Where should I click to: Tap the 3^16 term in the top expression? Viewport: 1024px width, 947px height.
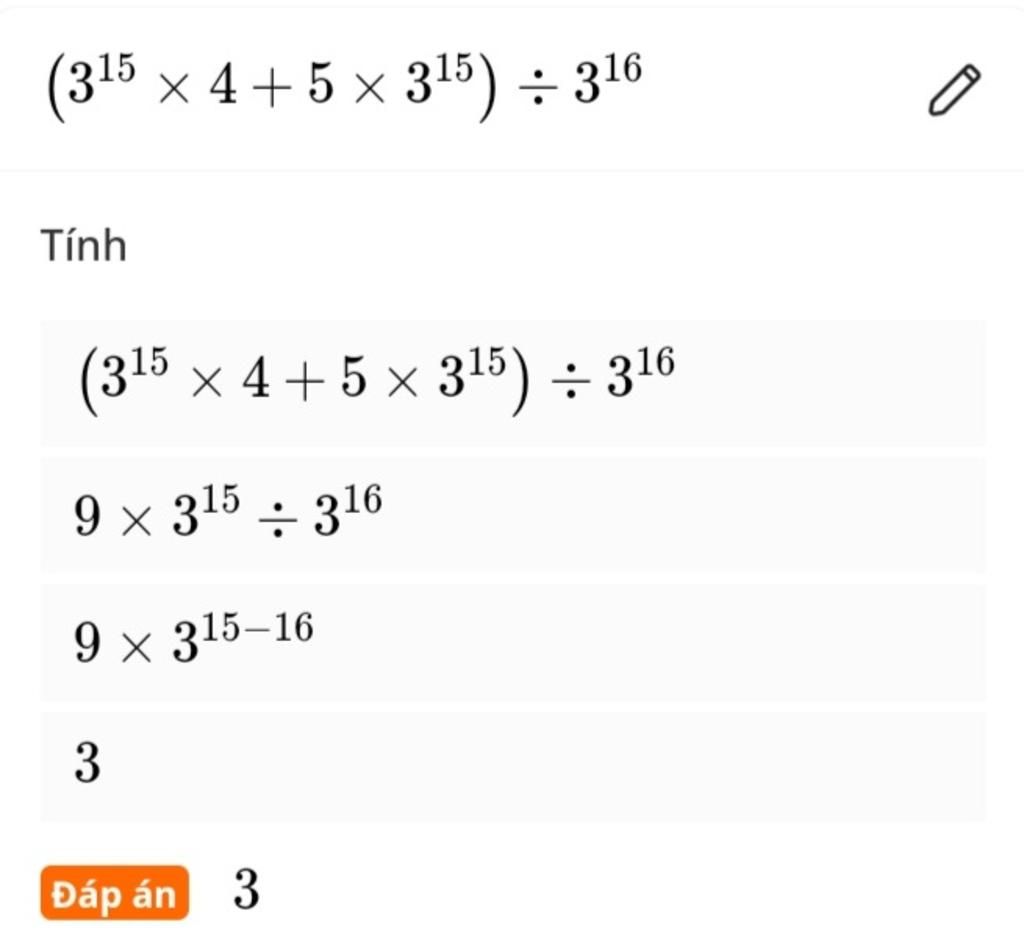coord(608,80)
